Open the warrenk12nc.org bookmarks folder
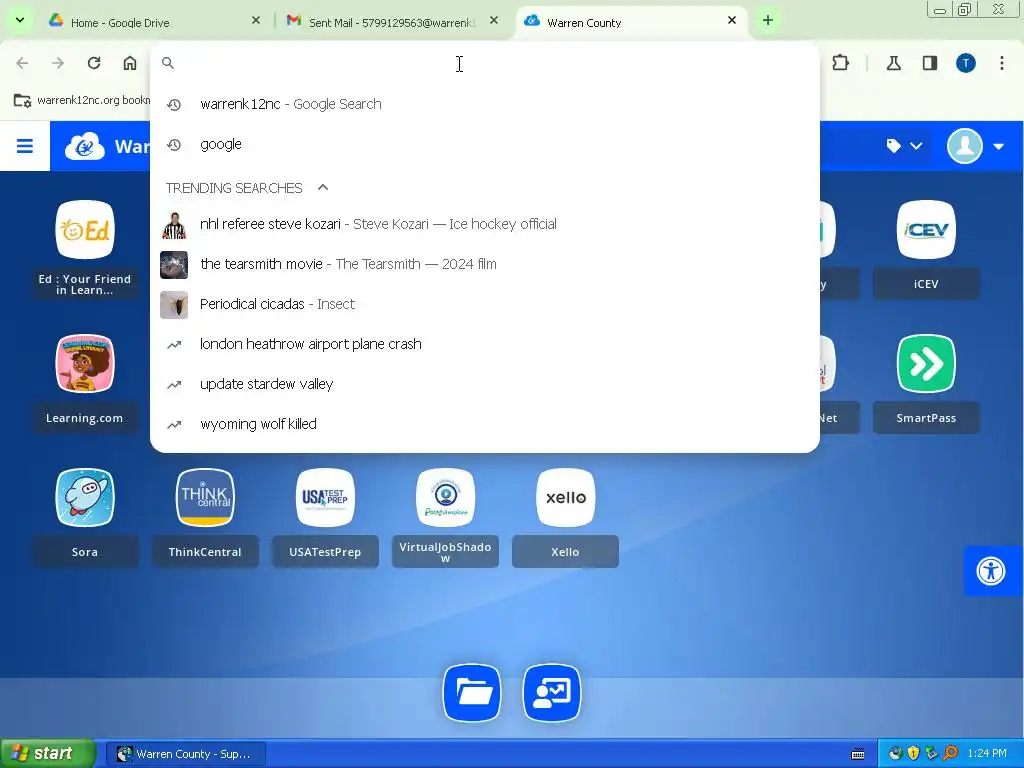This screenshot has width=1024, height=768. pos(82,100)
